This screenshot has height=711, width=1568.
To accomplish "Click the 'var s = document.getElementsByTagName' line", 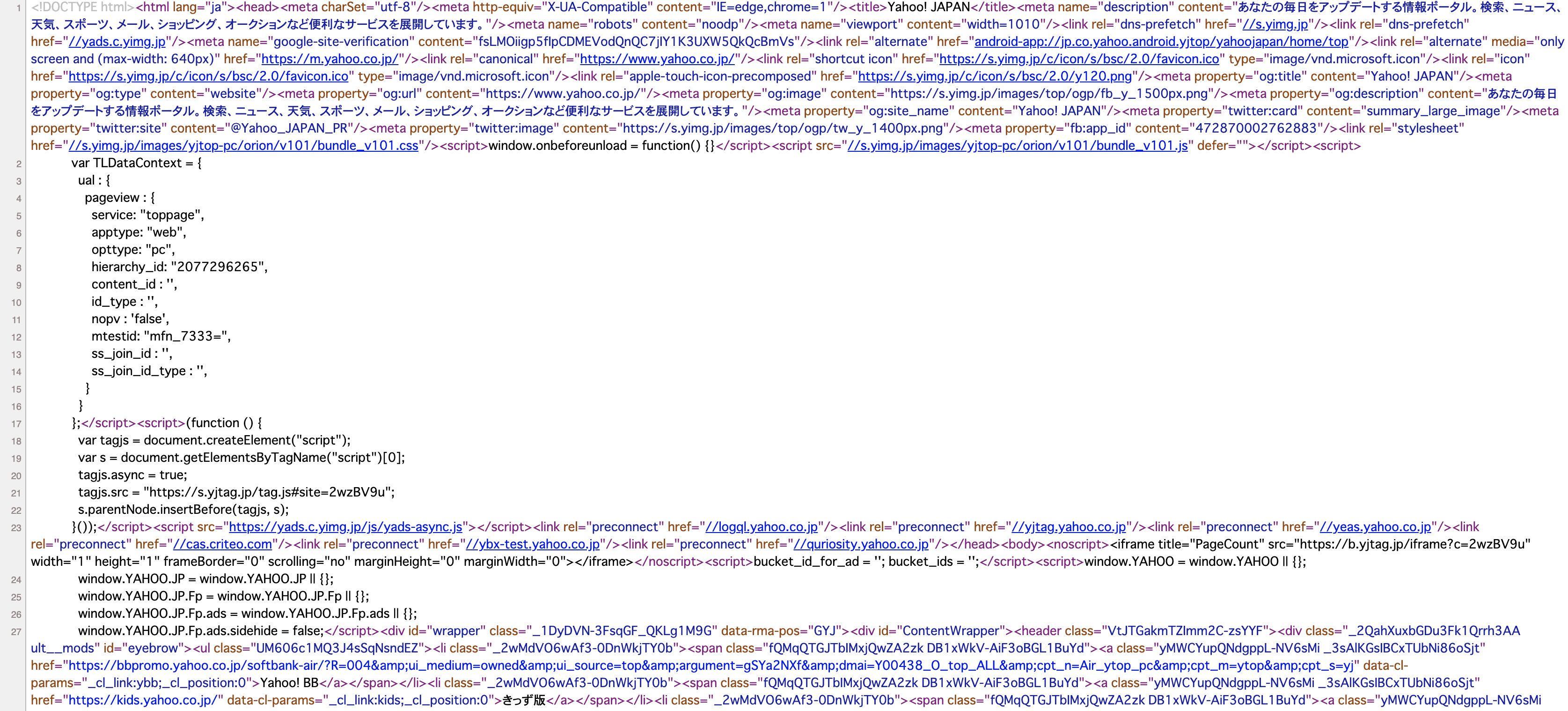I will tap(242, 458).
